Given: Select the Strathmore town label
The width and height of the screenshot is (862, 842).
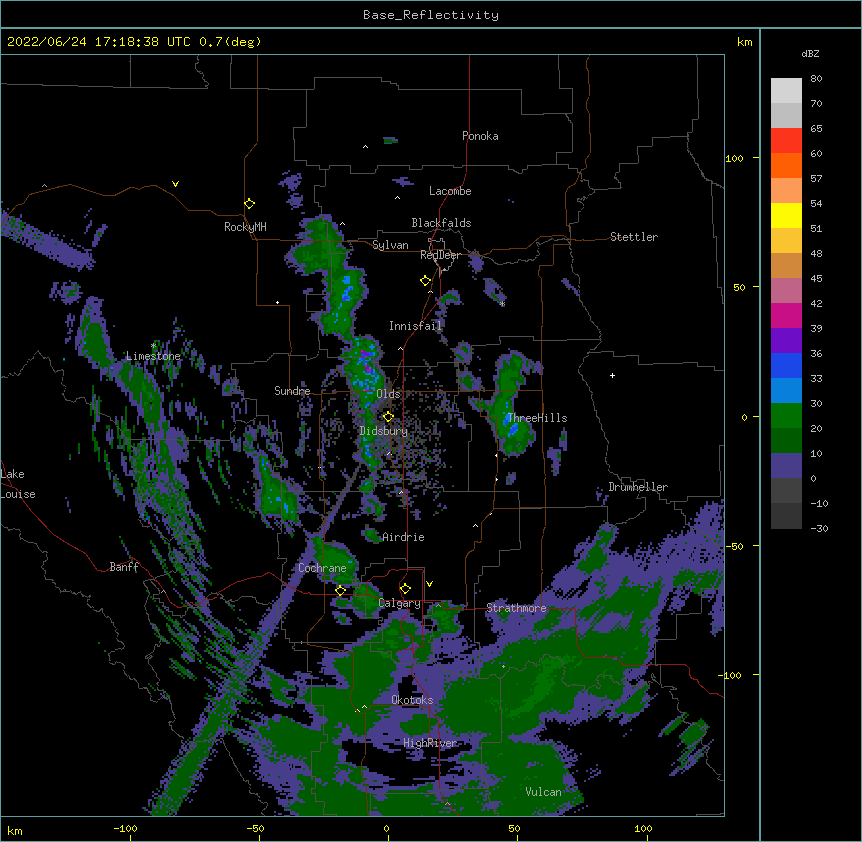Looking at the screenshot, I should point(516,608).
